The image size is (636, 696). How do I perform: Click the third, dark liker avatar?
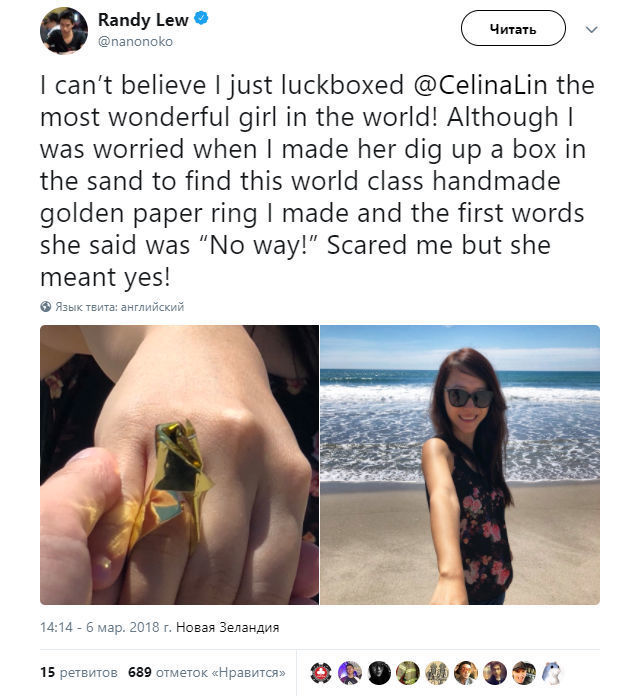378,673
